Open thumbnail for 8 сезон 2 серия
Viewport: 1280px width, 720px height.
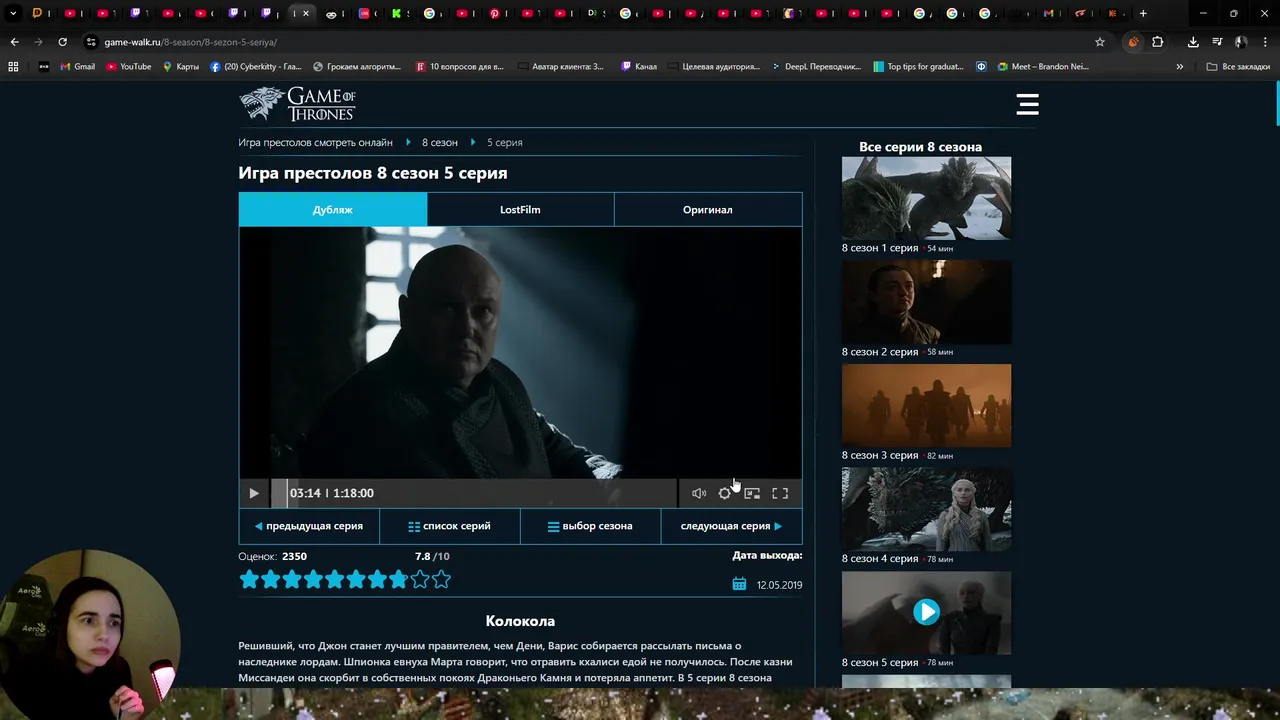click(926, 302)
